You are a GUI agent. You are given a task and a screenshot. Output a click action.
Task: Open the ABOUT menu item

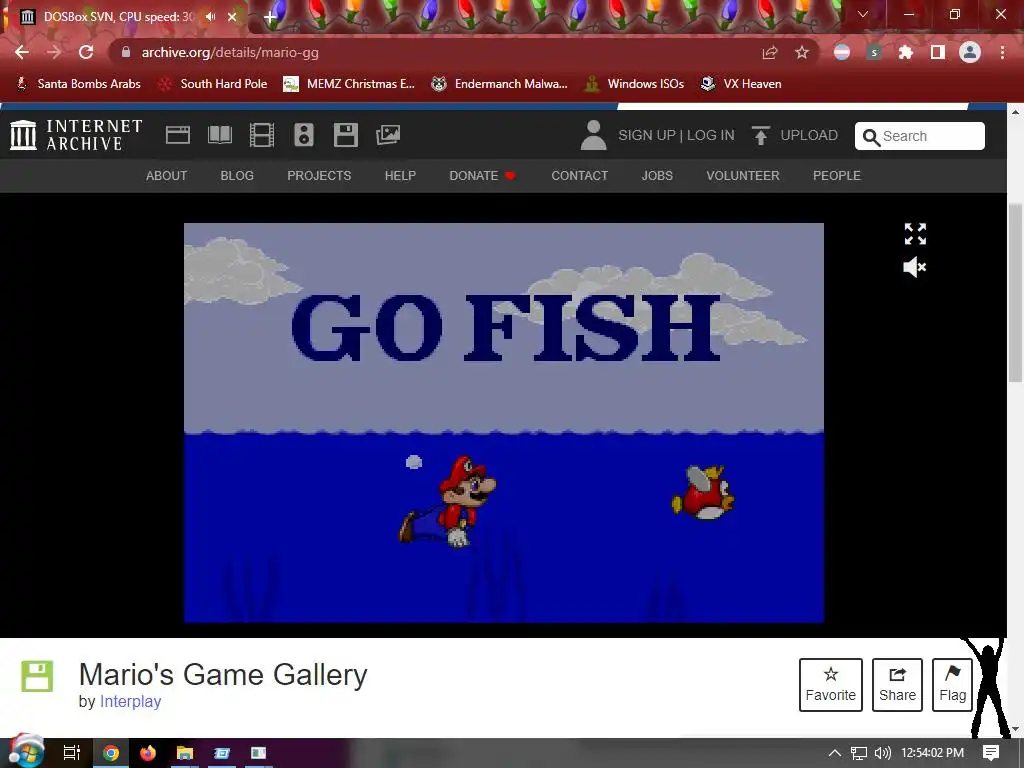[x=167, y=176]
